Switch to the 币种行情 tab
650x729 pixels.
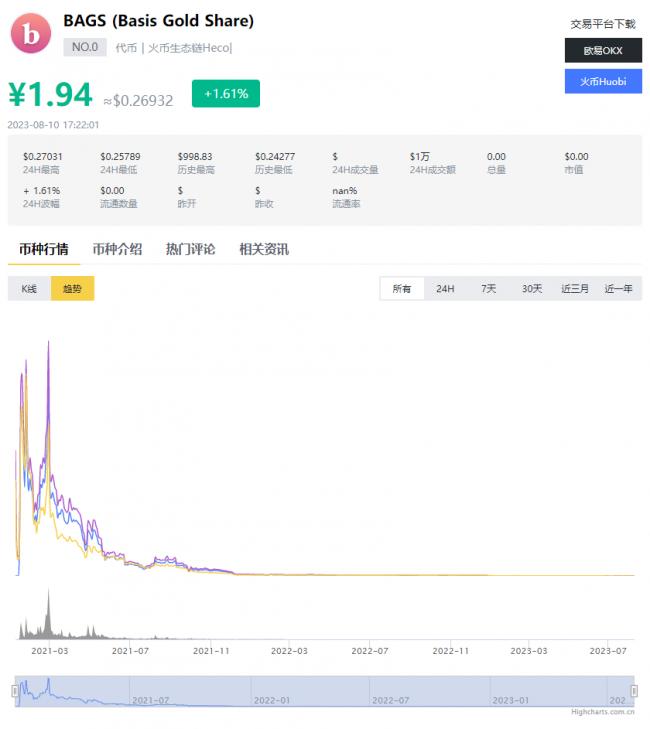44,249
